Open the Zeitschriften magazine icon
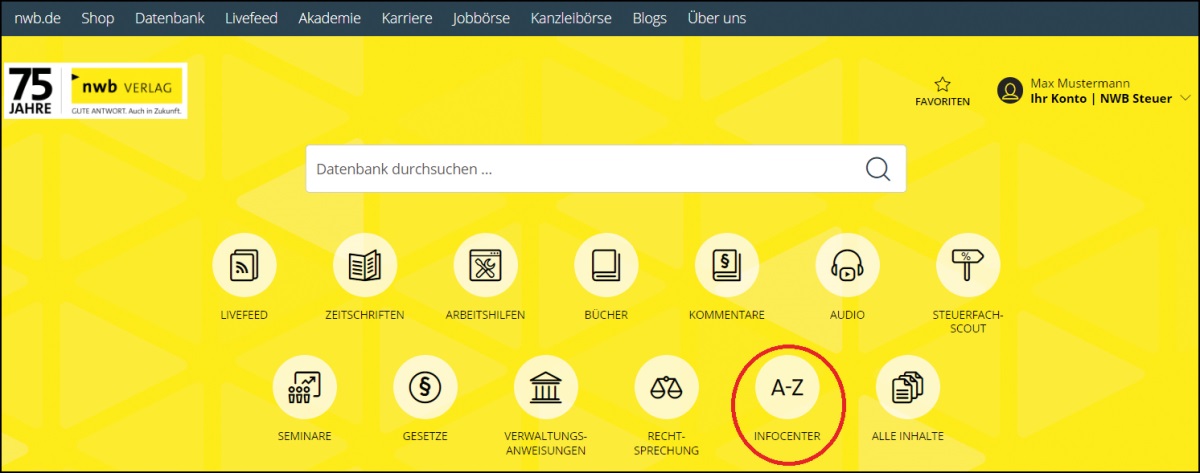 (x=365, y=266)
